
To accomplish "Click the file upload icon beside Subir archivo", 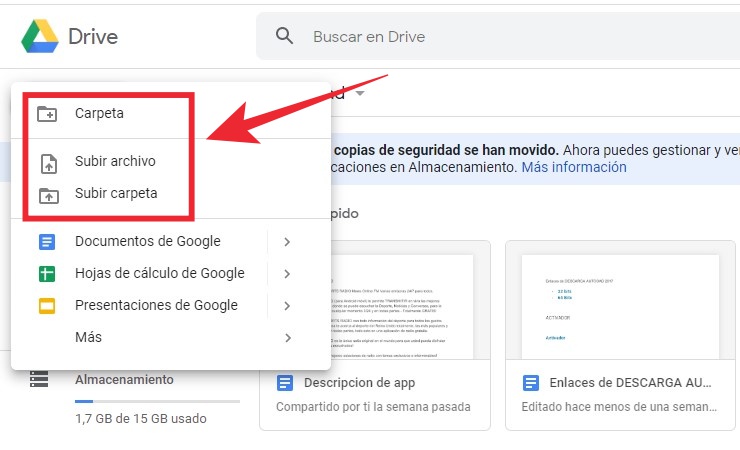I will 49,164.
